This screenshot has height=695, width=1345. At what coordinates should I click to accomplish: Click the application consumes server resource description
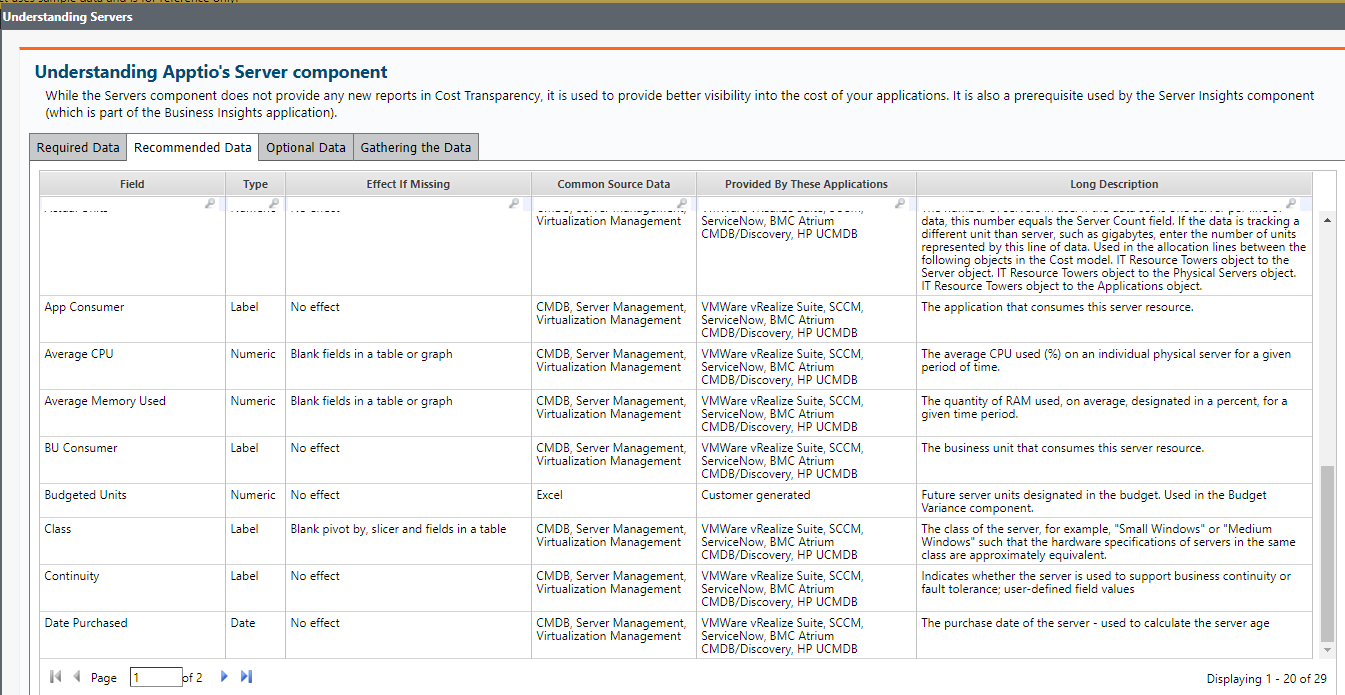click(1114, 319)
